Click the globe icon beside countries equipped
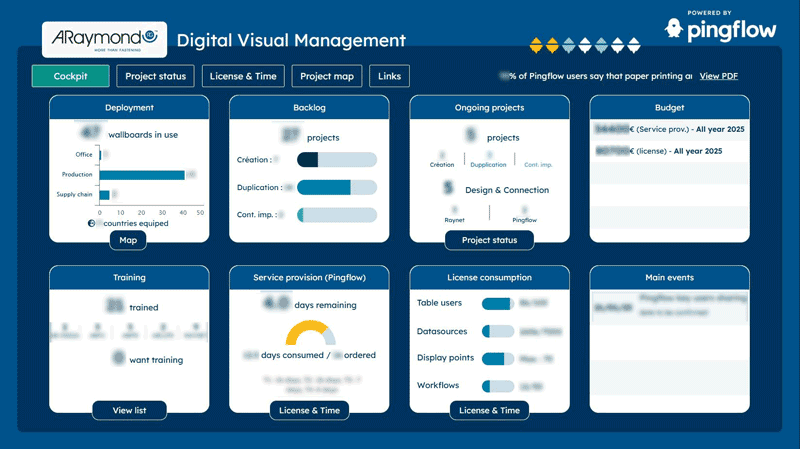 91,223
